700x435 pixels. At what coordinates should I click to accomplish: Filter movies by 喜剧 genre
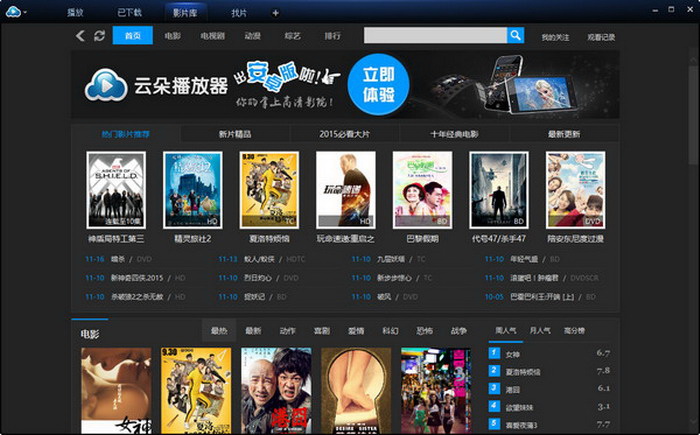coord(321,330)
